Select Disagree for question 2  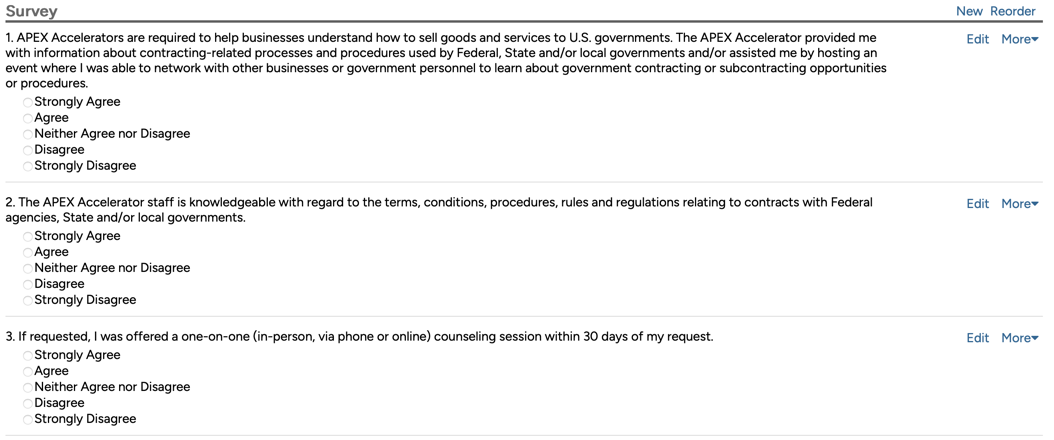(28, 284)
